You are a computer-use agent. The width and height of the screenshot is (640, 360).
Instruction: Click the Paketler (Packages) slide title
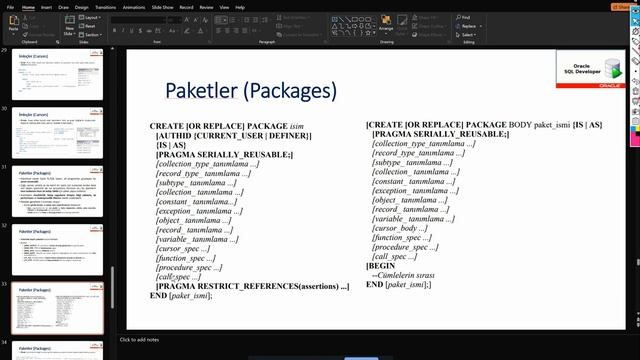click(x=251, y=91)
